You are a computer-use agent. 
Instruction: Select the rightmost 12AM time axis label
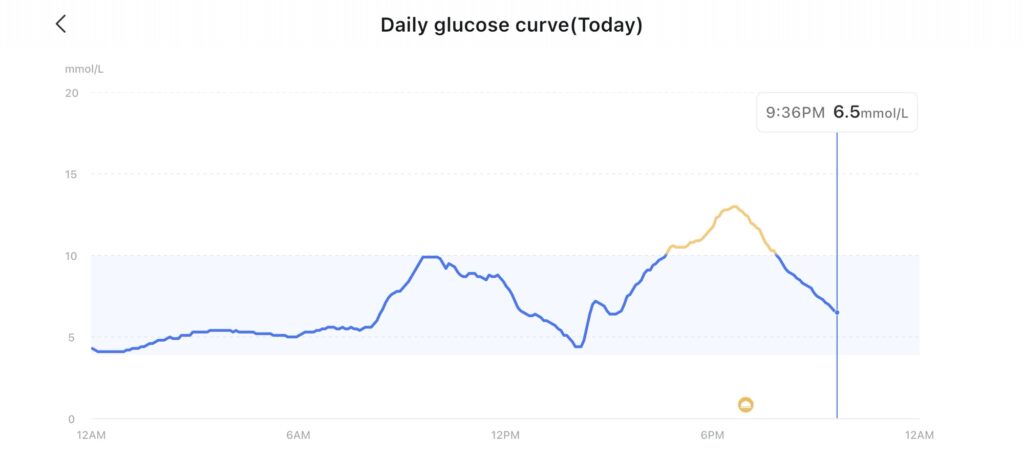[919, 435]
